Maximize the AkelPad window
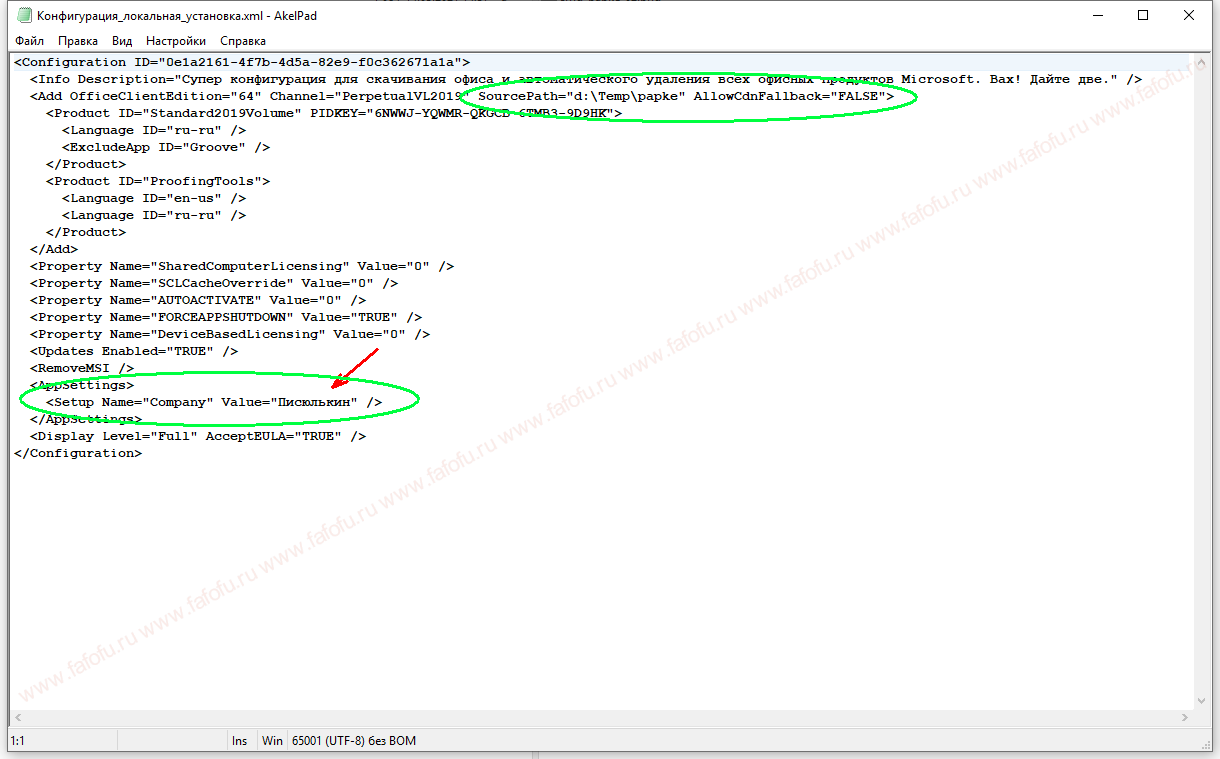1220x759 pixels. (x=1143, y=15)
